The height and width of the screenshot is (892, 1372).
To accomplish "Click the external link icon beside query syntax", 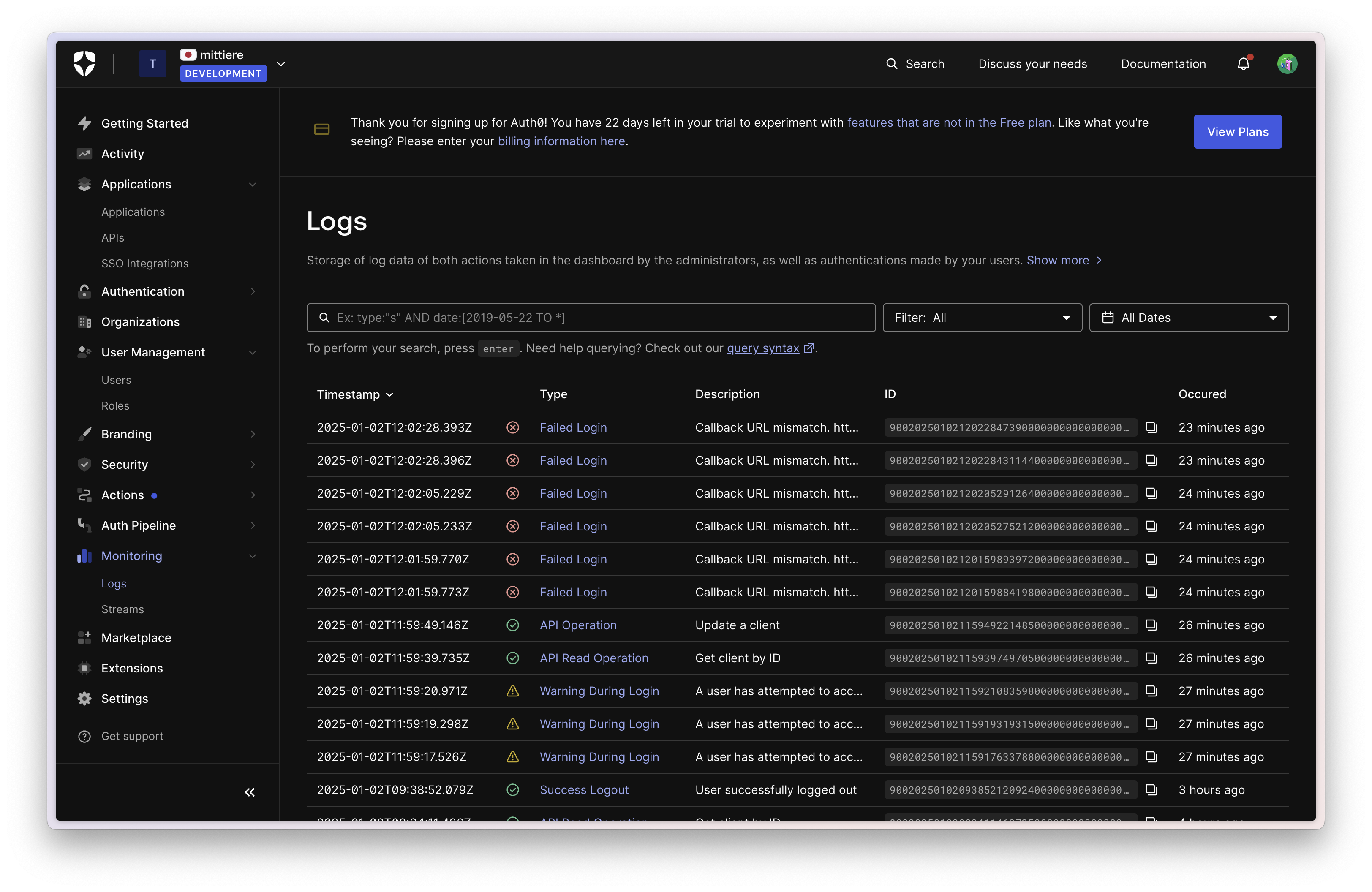I will (809, 348).
